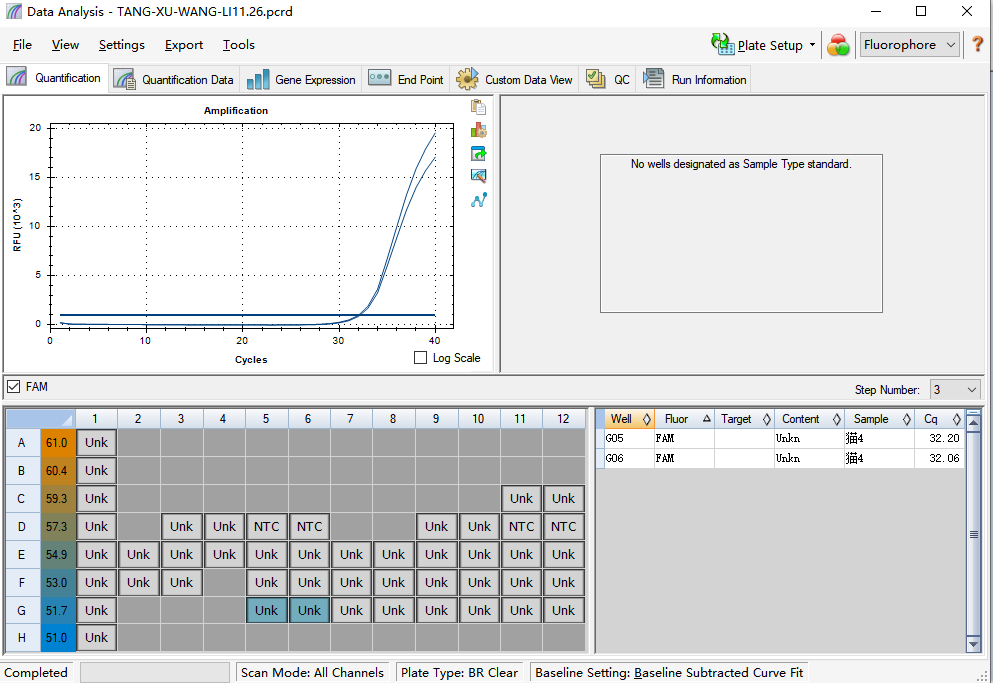Click the chart zoom magnifier icon
This screenshot has width=993, height=683.
(478, 176)
